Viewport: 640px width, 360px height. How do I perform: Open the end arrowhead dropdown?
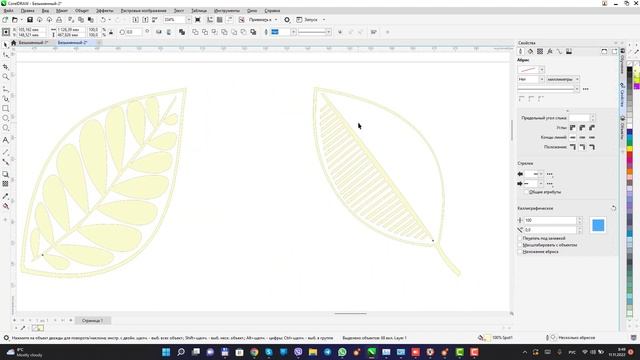(x=541, y=184)
